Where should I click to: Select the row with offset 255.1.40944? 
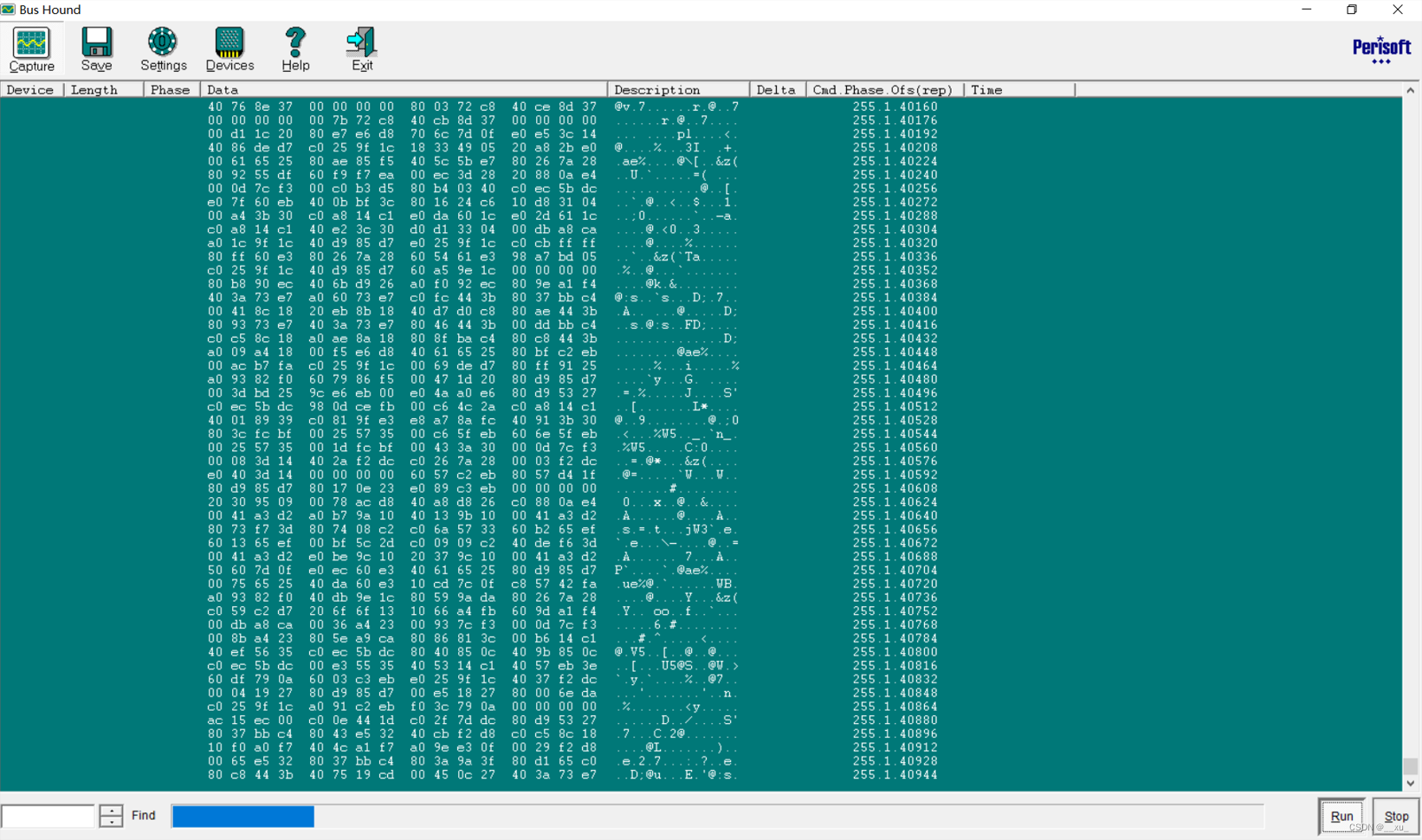pos(701,775)
